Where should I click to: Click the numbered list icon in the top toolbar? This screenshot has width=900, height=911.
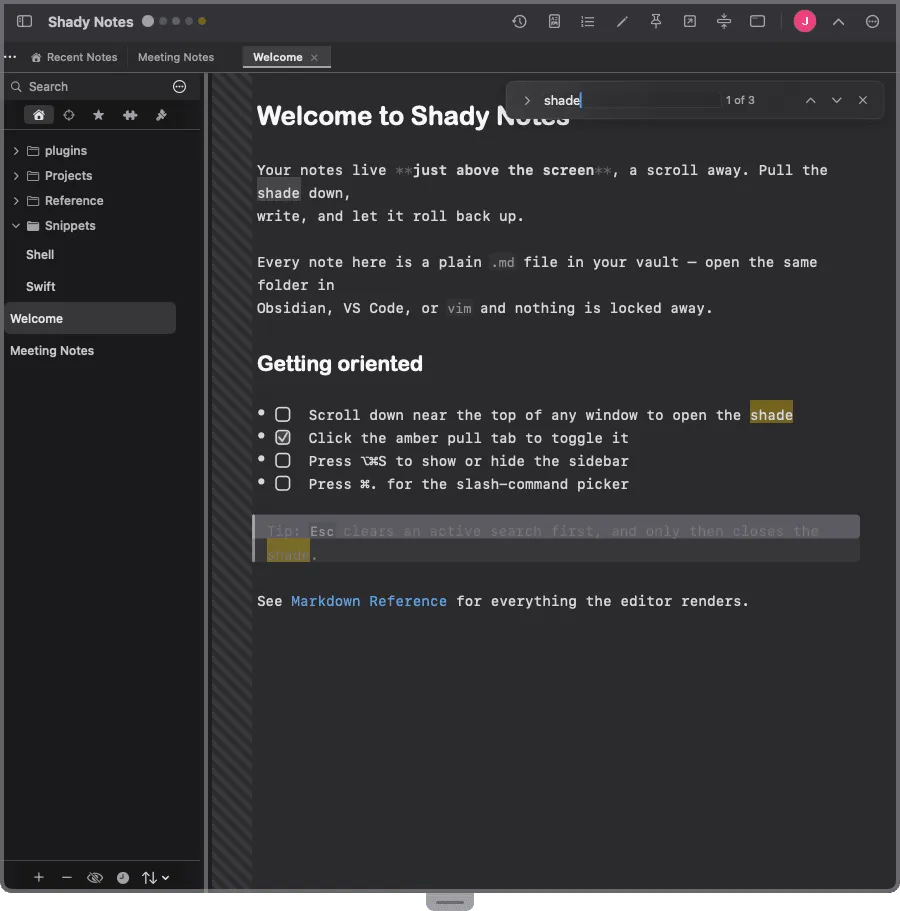click(x=587, y=21)
